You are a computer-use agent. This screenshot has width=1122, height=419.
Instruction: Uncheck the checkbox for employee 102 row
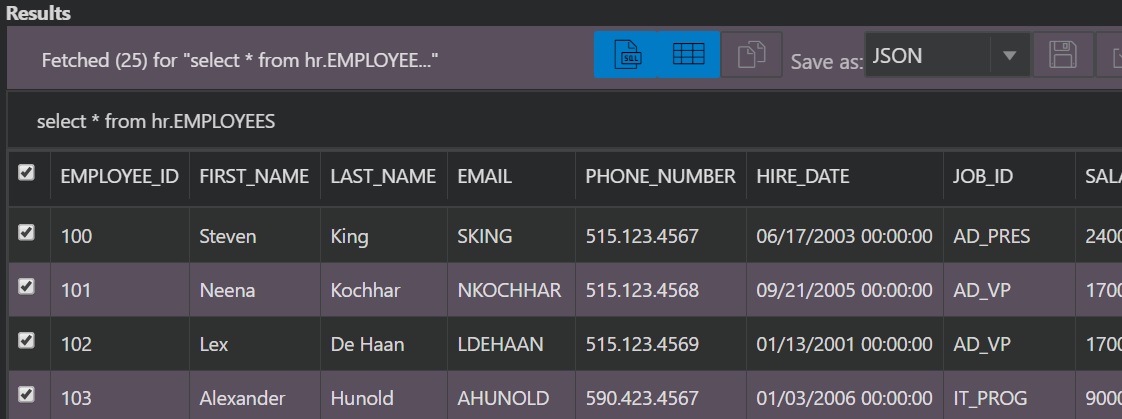click(26, 341)
